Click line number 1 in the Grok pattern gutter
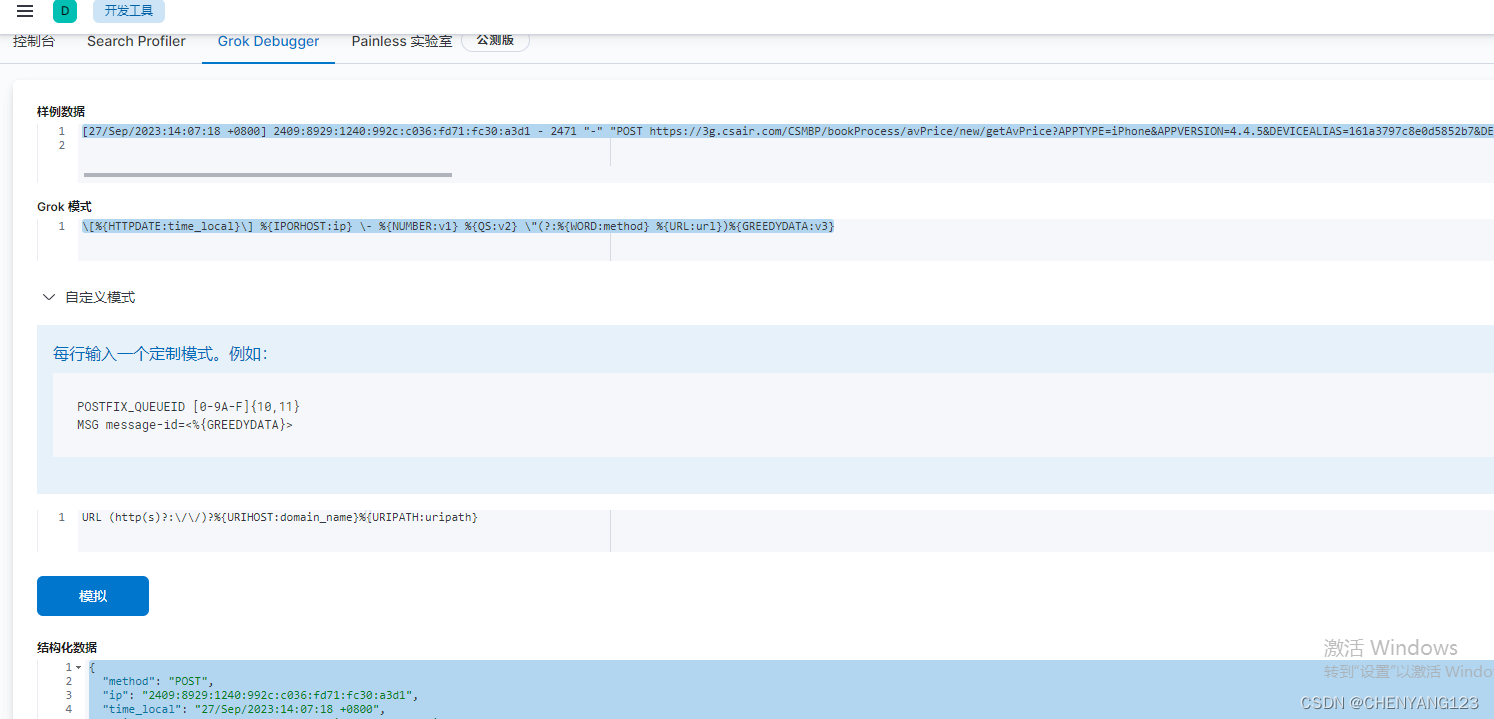Screen dimensions: 1494x719 pyautogui.click(x=61, y=226)
